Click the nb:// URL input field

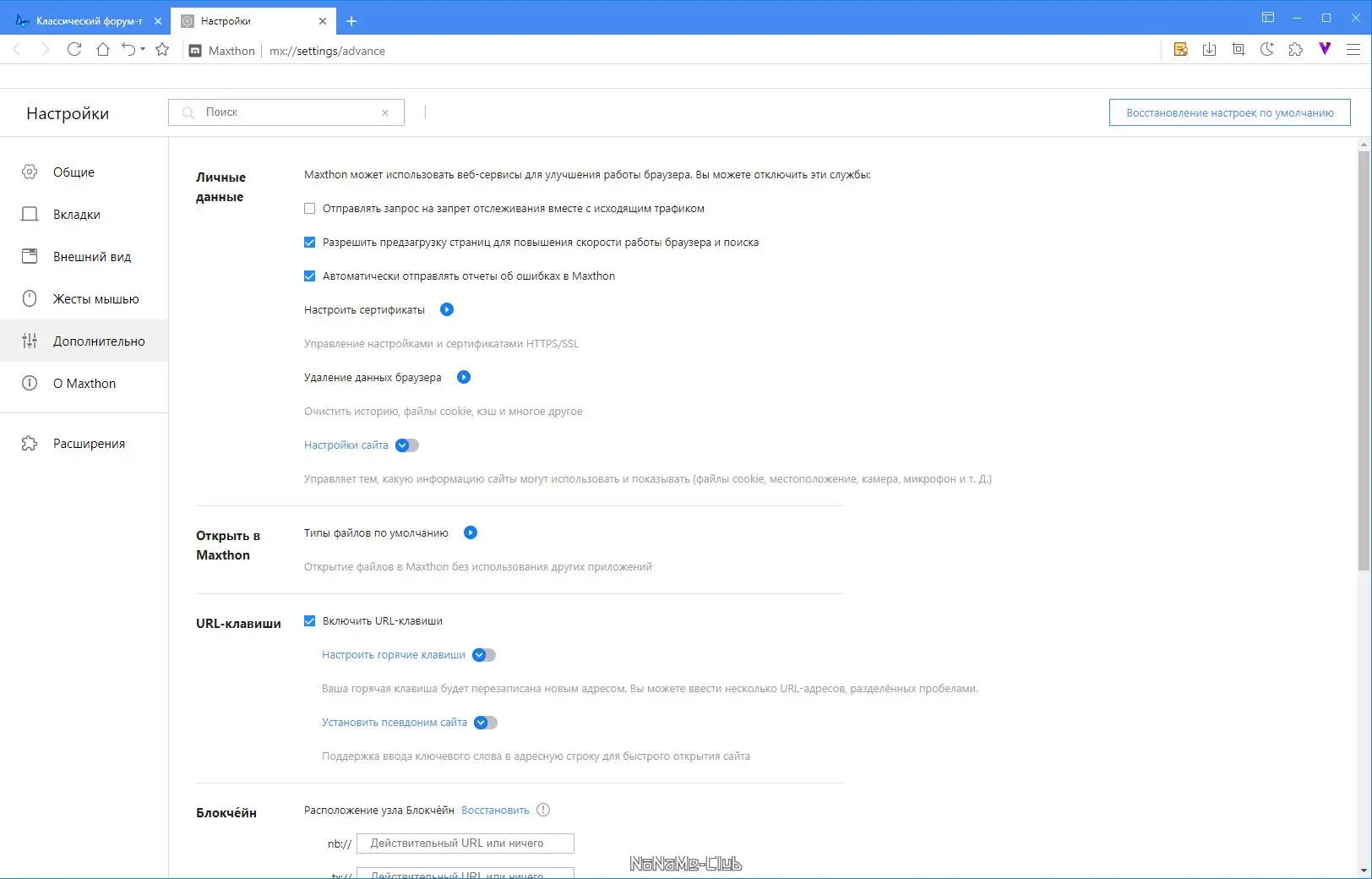click(x=465, y=844)
